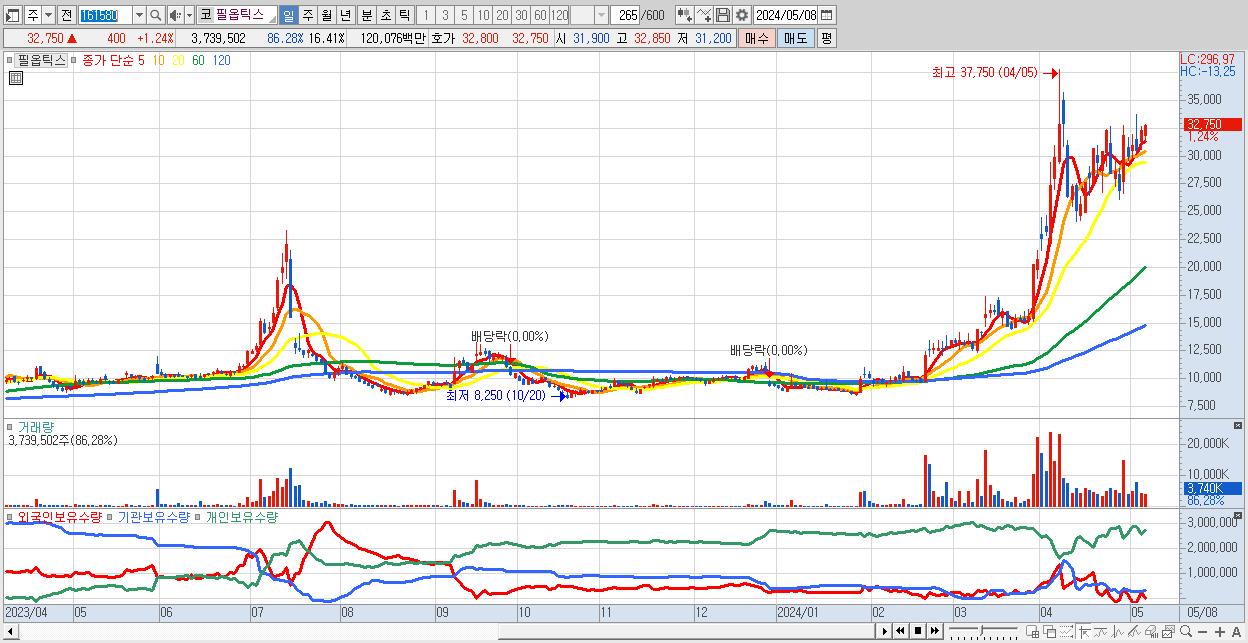Click the line overlay tool icon beside save

click(704, 15)
